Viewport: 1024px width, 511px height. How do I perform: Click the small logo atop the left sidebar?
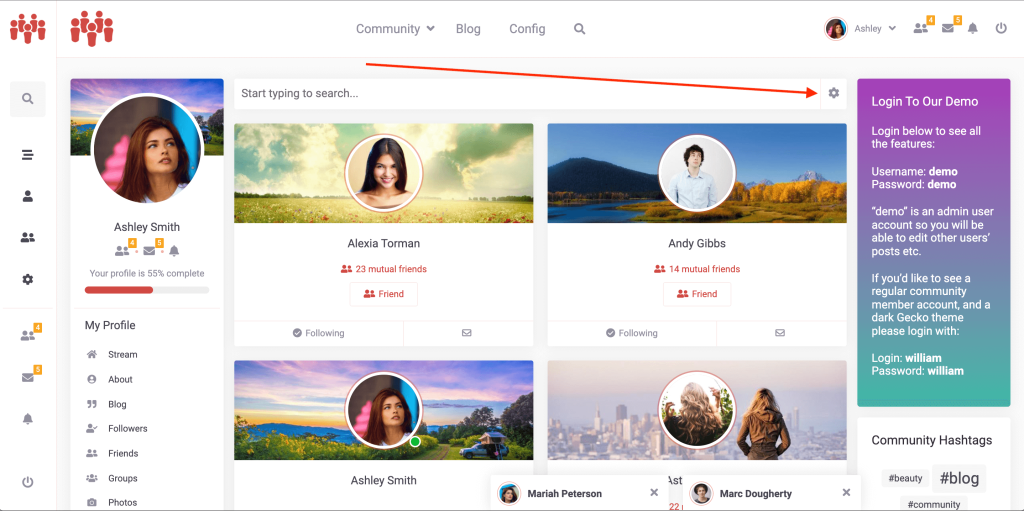coord(27,28)
